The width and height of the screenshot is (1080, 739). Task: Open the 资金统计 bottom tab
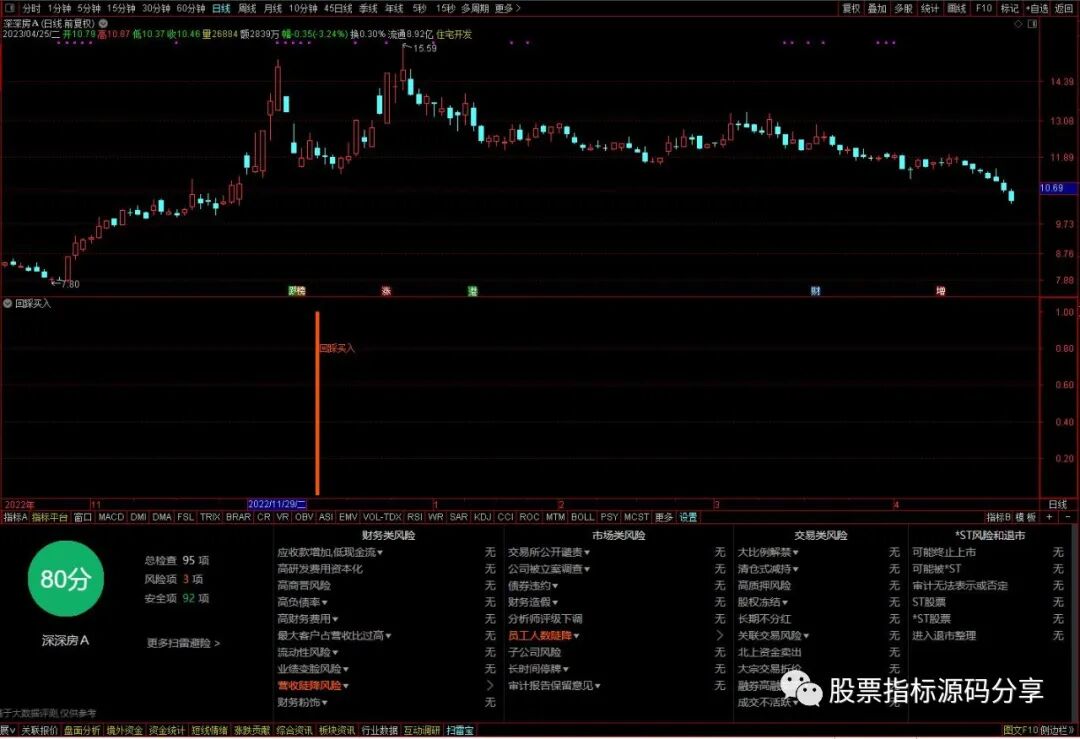click(x=167, y=730)
